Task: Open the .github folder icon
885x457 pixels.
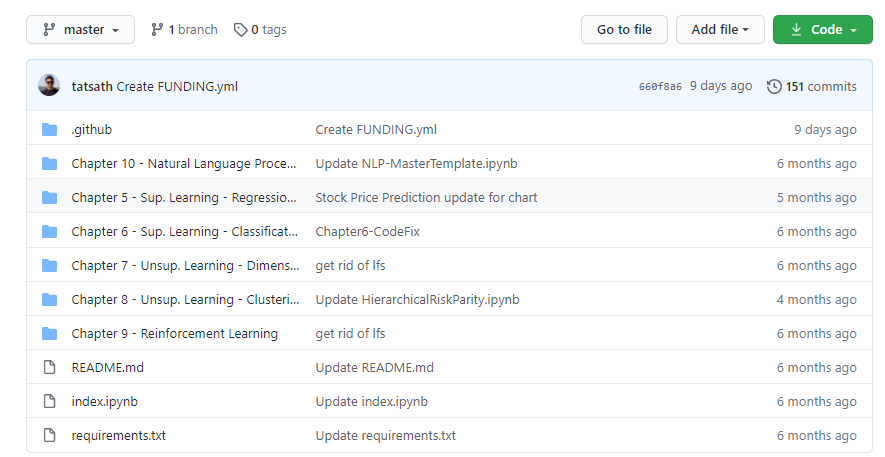Action: [x=50, y=130]
